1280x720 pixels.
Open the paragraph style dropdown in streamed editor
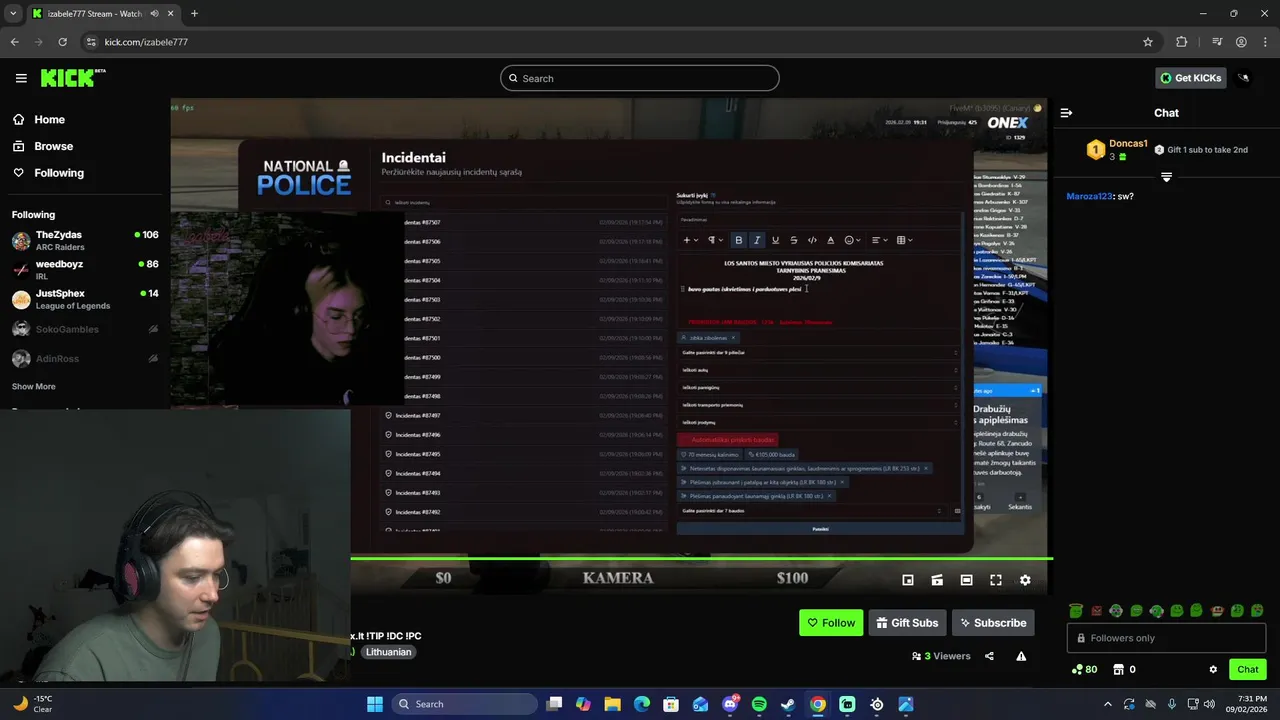pyautogui.click(x=715, y=240)
